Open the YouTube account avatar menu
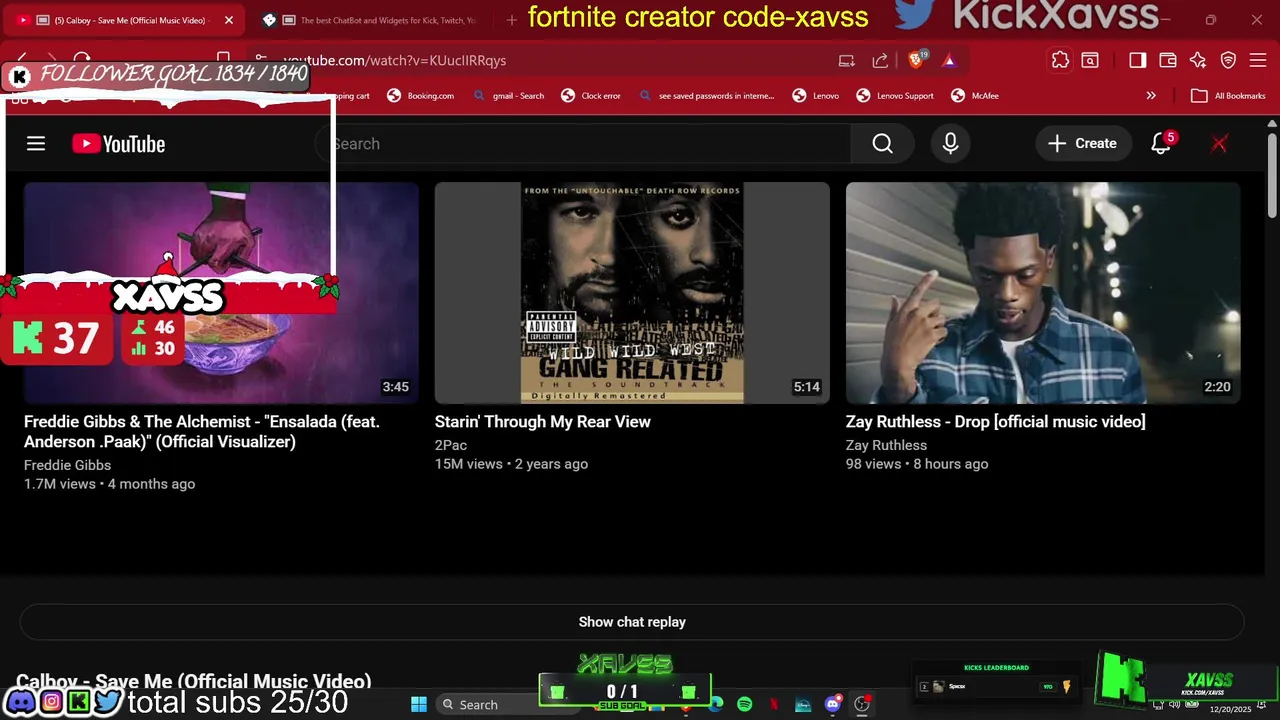Image resolution: width=1280 pixels, height=720 pixels. pyautogui.click(x=1219, y=144)
